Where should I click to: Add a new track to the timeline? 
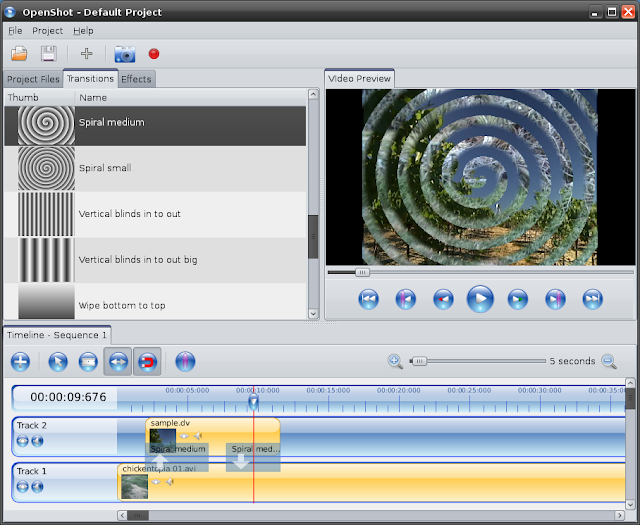tap(20, 362)
